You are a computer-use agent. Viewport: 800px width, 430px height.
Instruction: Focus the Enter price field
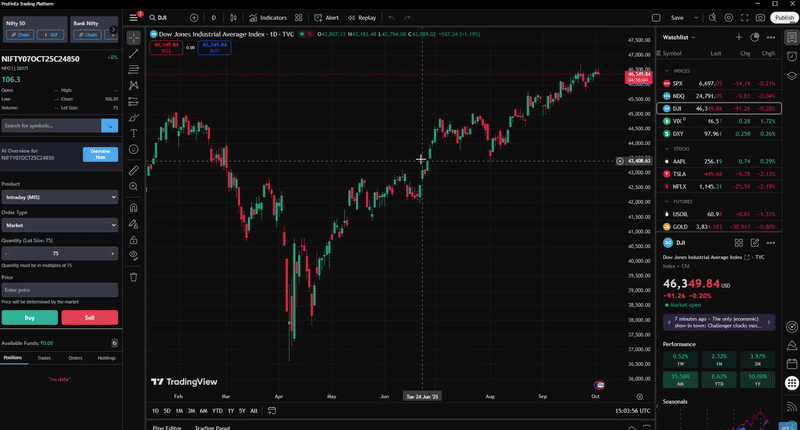[x=60, y=290]
